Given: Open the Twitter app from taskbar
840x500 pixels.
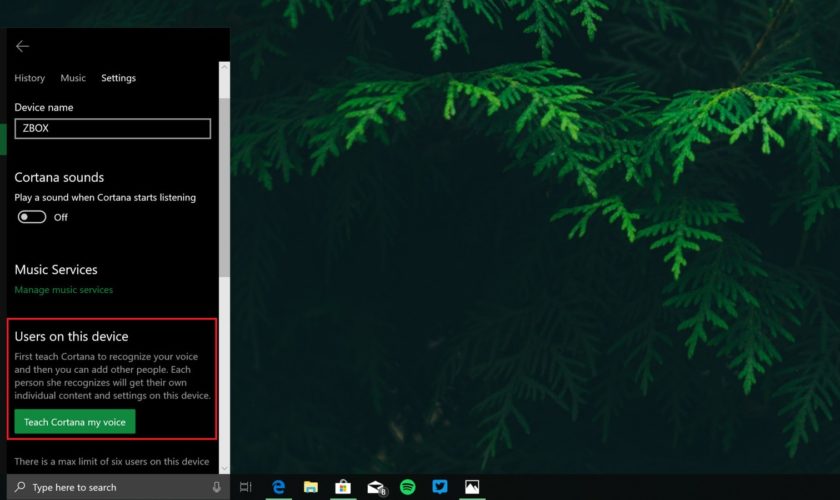Looking at the screenshot, I should (440, 487).
